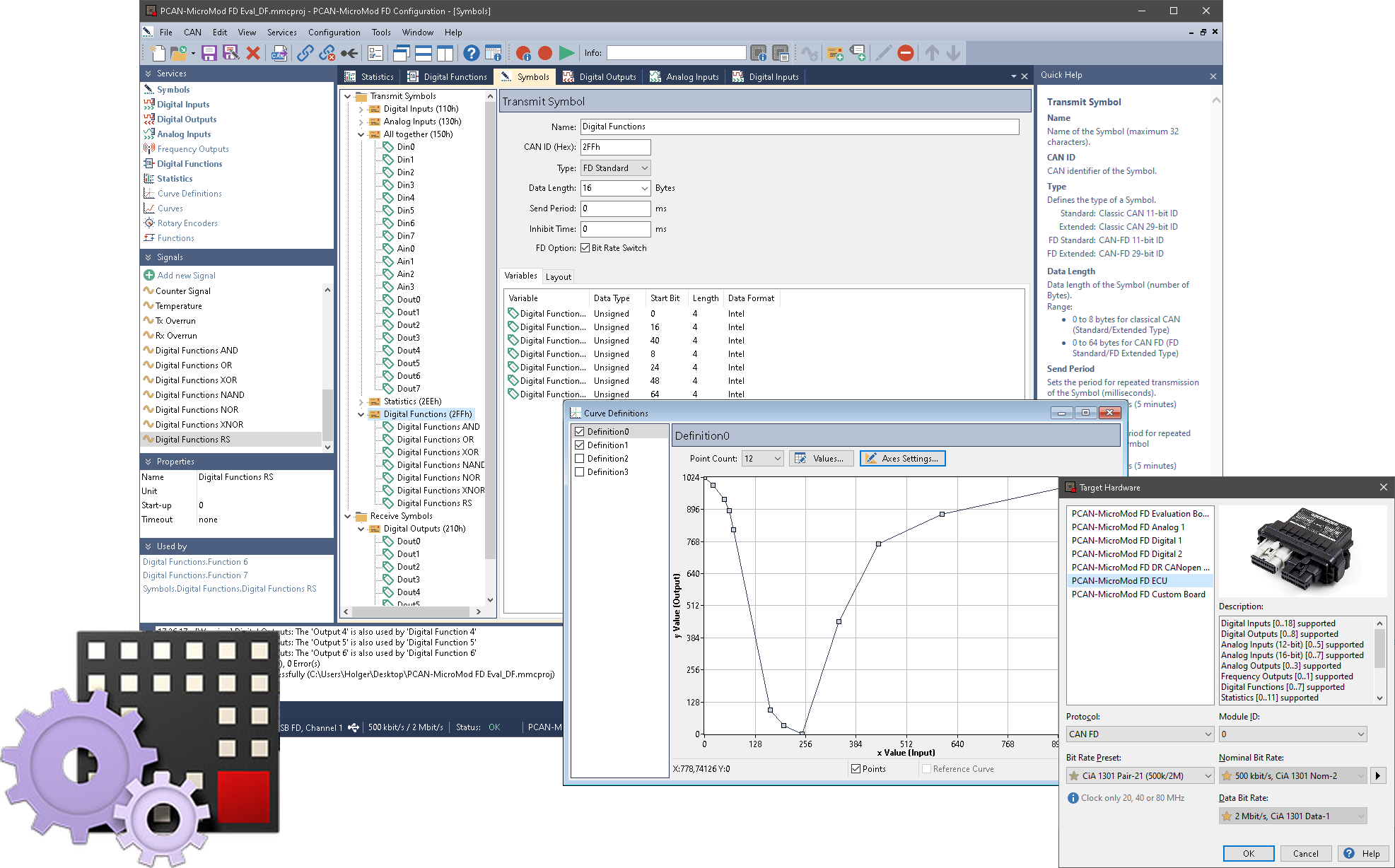Open help via blue question icon
This screenshot has width=1395, height=868.
pyautogui.click(x=472, y=53)
